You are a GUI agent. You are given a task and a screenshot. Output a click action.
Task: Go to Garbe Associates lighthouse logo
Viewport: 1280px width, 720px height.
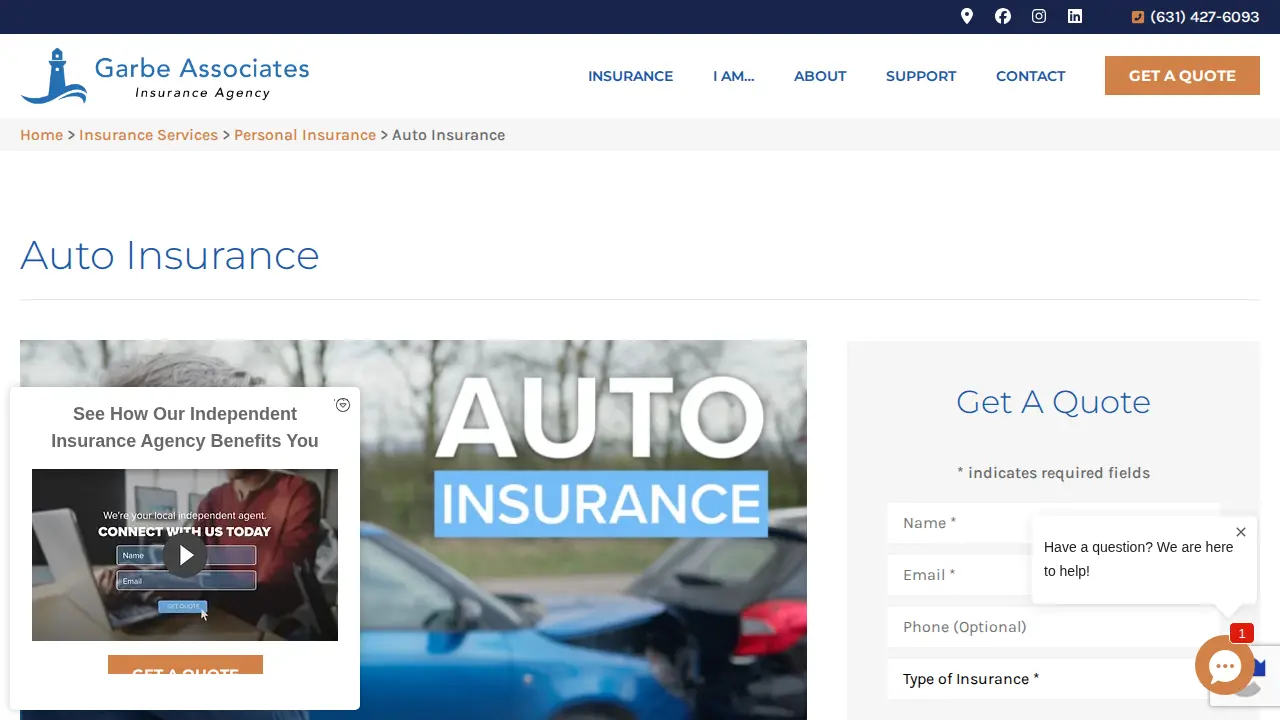click(x=165, y=76)
